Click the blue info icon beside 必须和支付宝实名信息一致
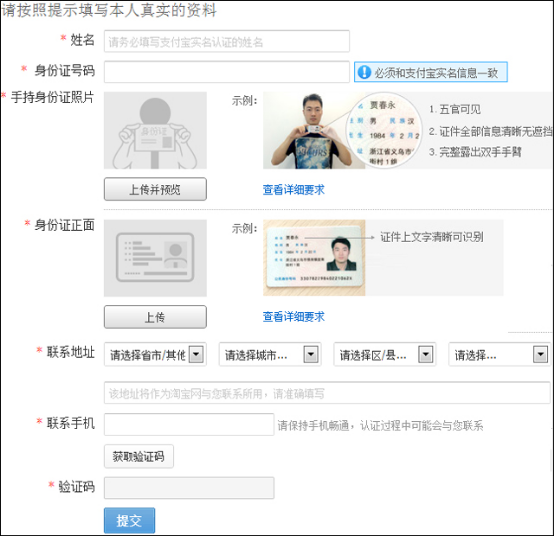Image resolution: width=554 pixels, height=537 pixels. (364, 72)
